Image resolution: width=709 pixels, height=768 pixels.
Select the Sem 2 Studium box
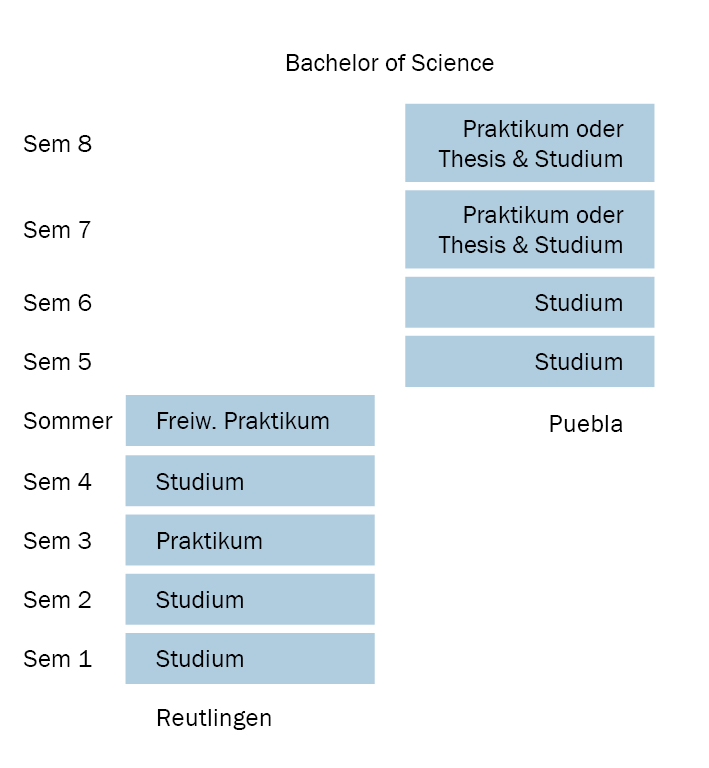point(250,599)
